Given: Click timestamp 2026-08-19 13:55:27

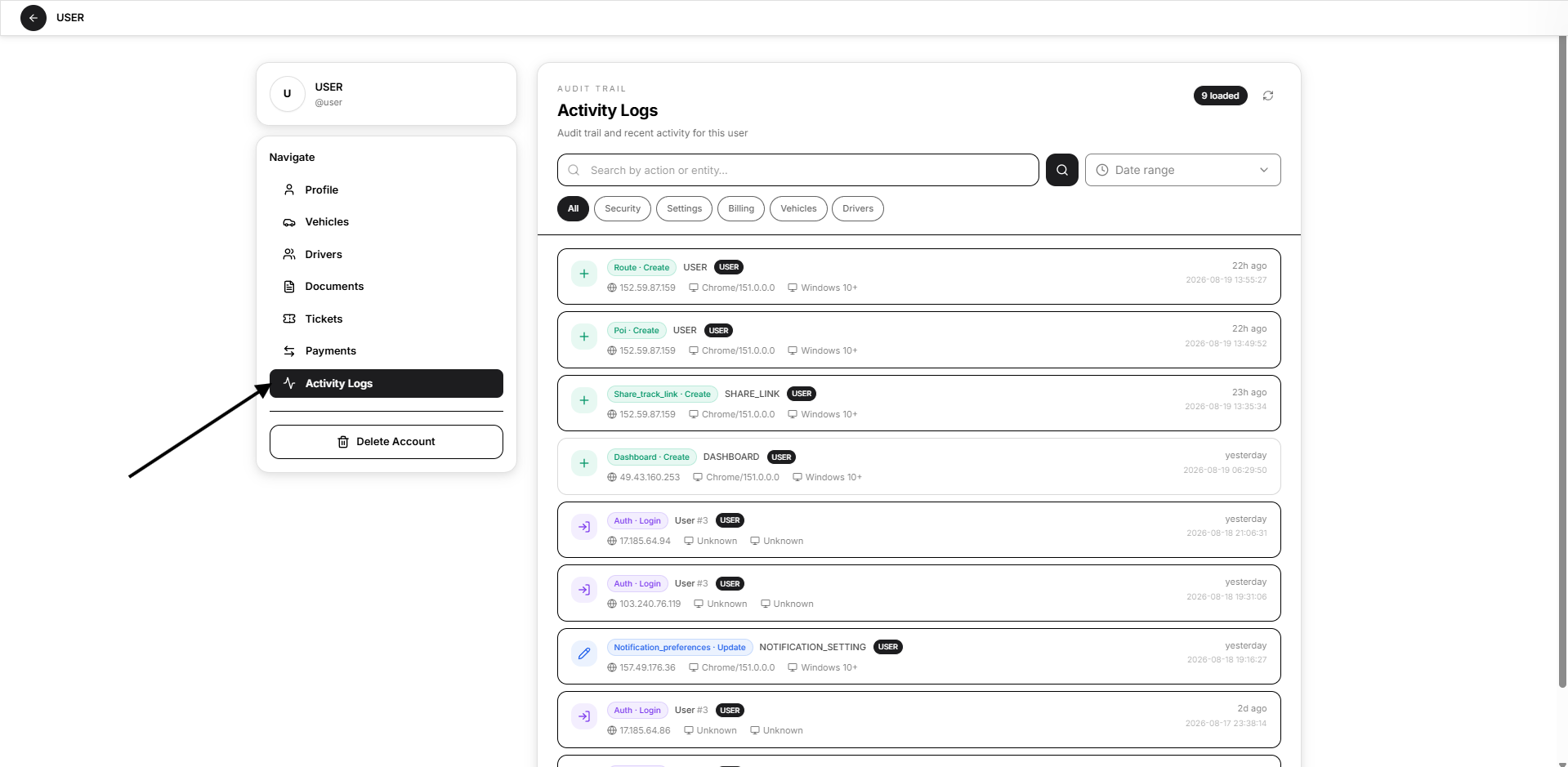Looking at the screenshot, I should click(x=1226, y=280).
